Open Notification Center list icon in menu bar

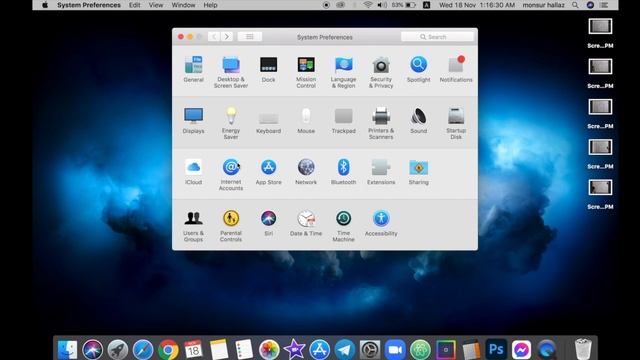[x=604, y=5]
